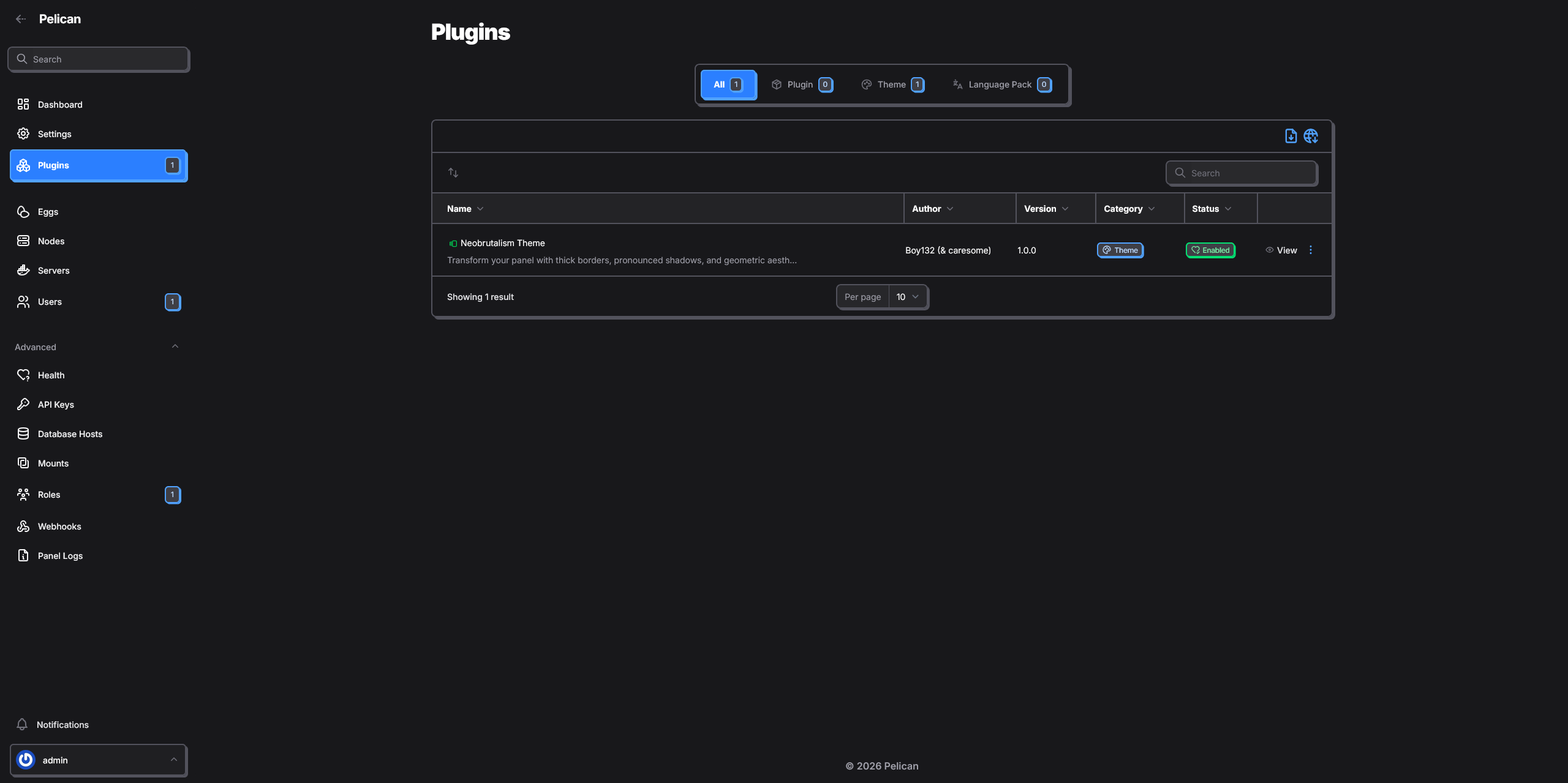Sort the table by Name column
This screenshot has width=1568, height=783.
[x=465, y=209]
